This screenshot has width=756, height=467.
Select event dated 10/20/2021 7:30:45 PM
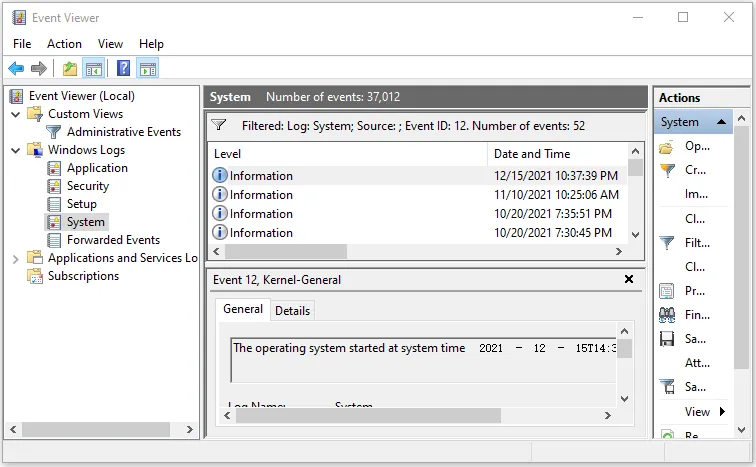[418, 233]
